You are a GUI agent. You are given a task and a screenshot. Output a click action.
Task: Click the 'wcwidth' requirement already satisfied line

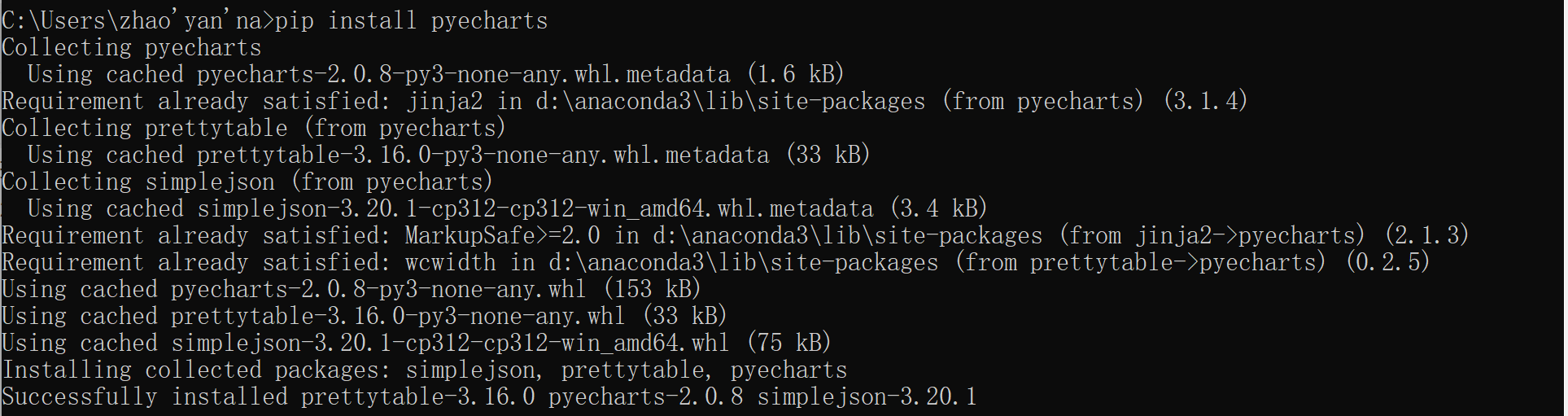(x=450, y=263)
